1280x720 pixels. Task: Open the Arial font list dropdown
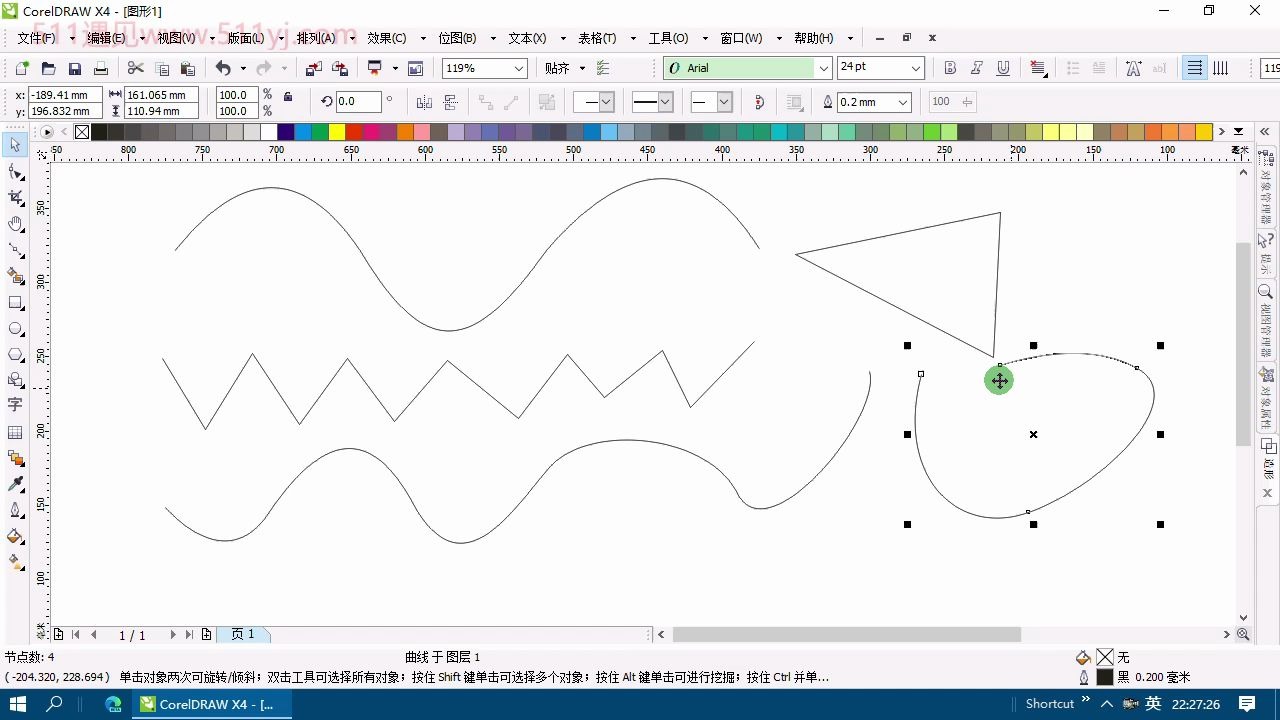tap(824, 68)
